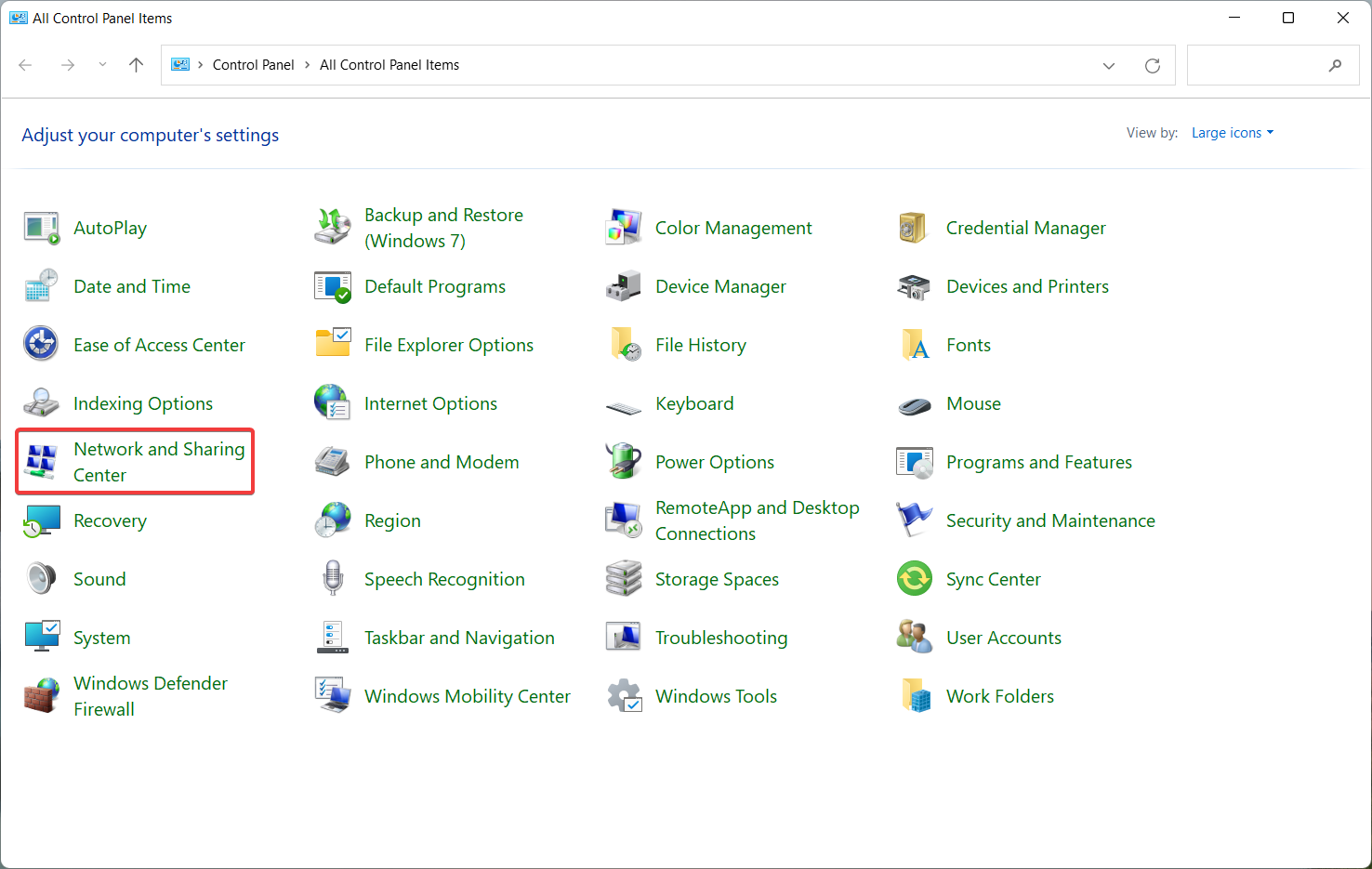Viewport: 1372px width, 869px height.
Task: Expand the chevron before Control Panel breadcrumb
Action: click(x=200, y=65)
